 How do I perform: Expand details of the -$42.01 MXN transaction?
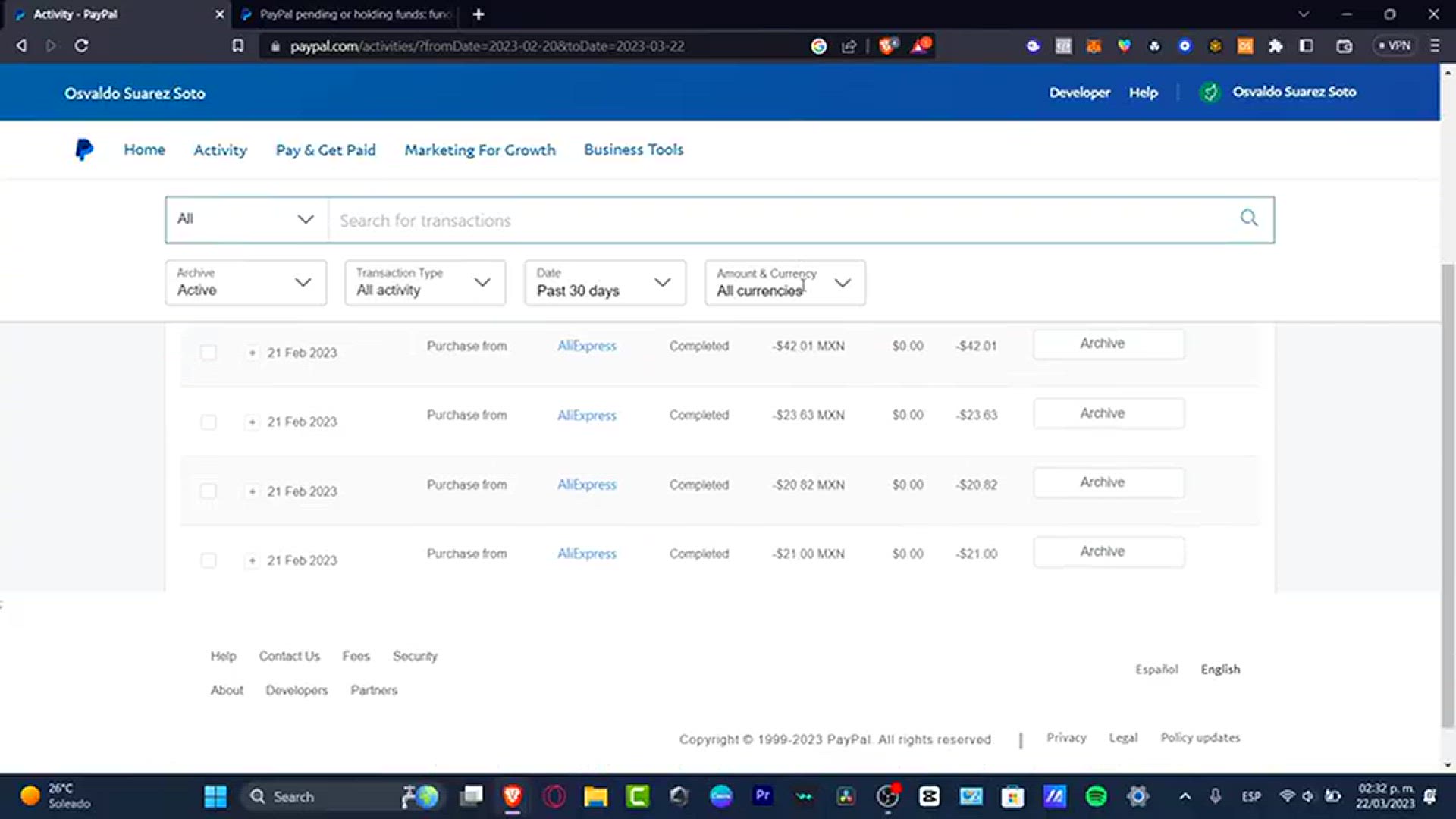tap(252, 353)
